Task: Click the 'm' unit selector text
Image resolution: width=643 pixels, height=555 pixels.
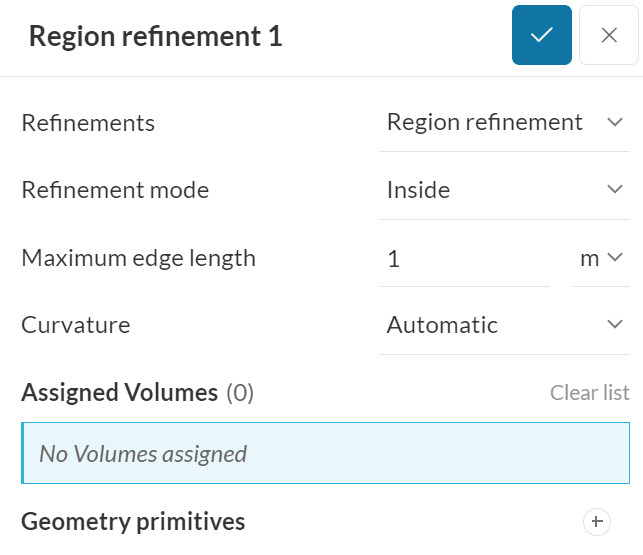Action: (589, 258)
